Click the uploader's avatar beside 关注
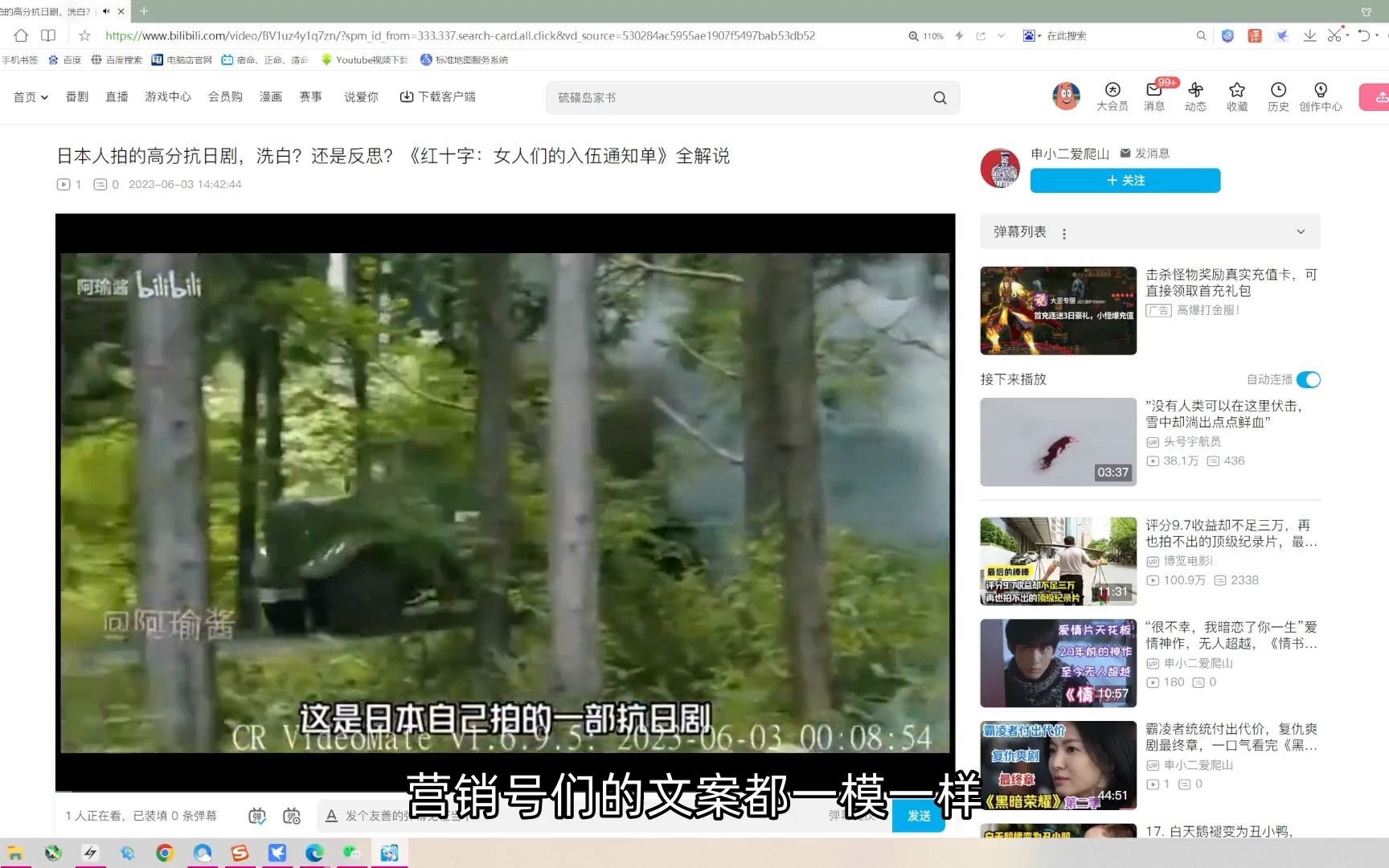 tap(1000, 168)
